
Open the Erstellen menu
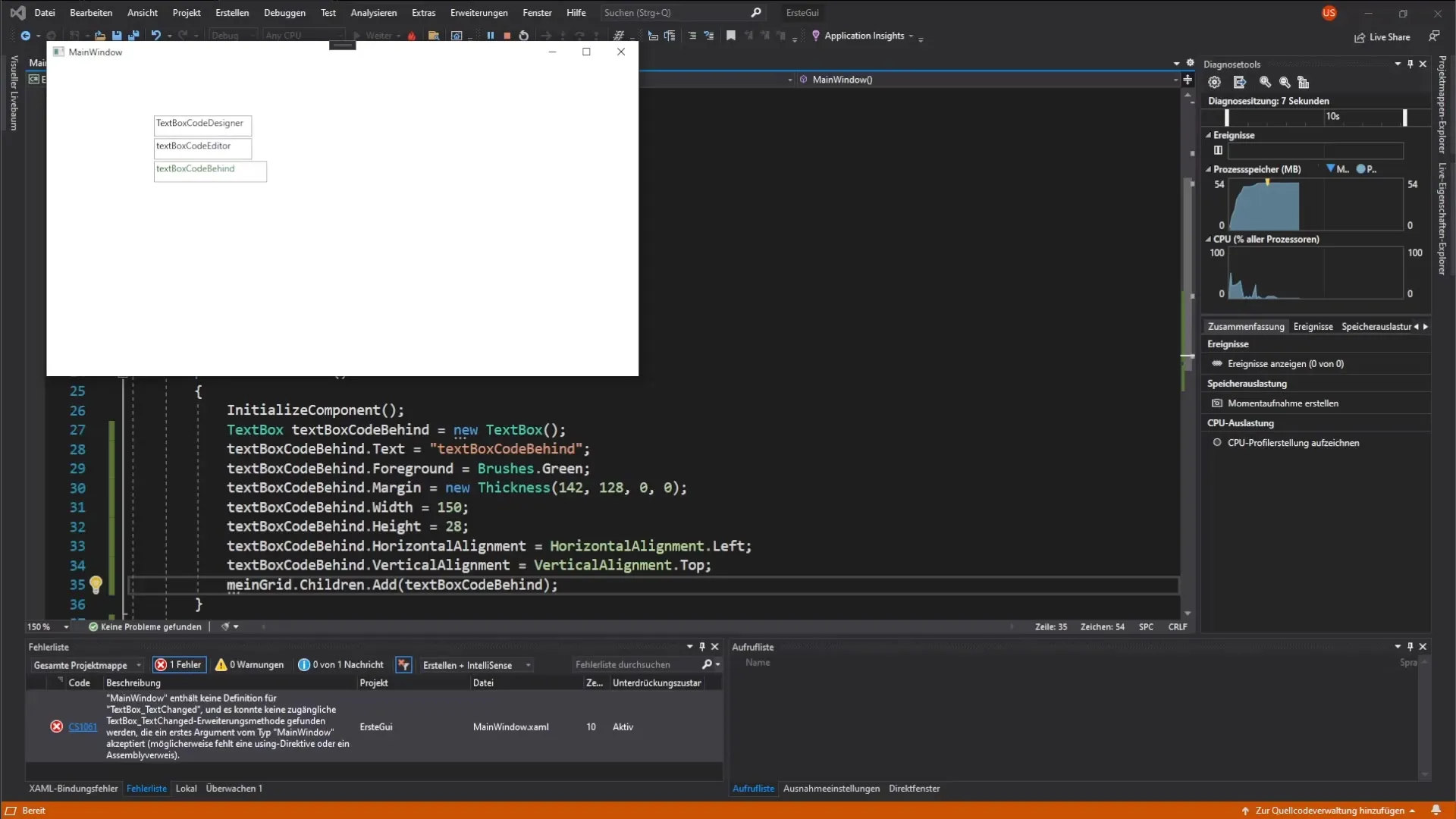click(x=232, y=13)
